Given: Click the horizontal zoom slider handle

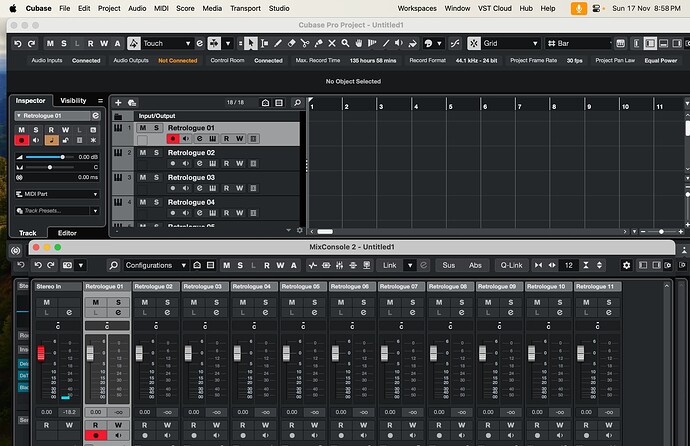Looking at the screenshot, I should point(661,231).
